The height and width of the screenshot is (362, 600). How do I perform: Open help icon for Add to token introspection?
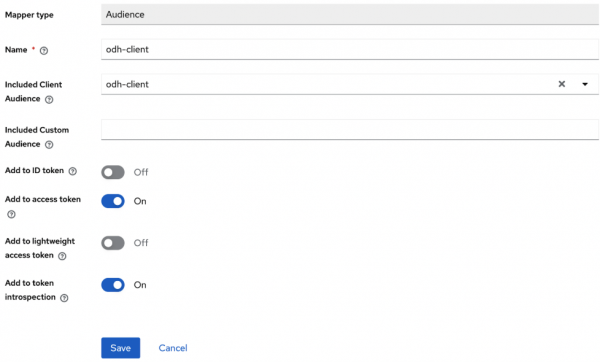[x=64, y=298]
